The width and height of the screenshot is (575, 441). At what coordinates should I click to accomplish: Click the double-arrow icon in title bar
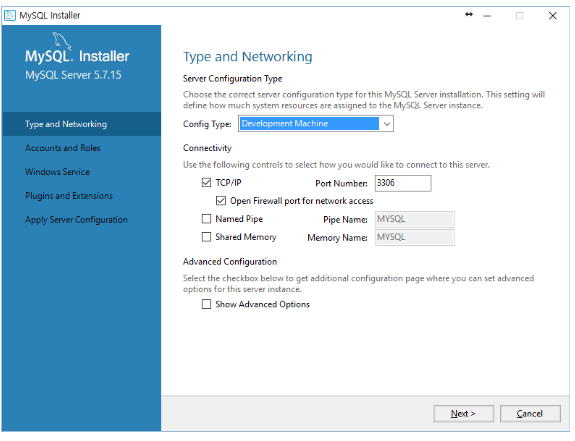(x=469, y=15)
